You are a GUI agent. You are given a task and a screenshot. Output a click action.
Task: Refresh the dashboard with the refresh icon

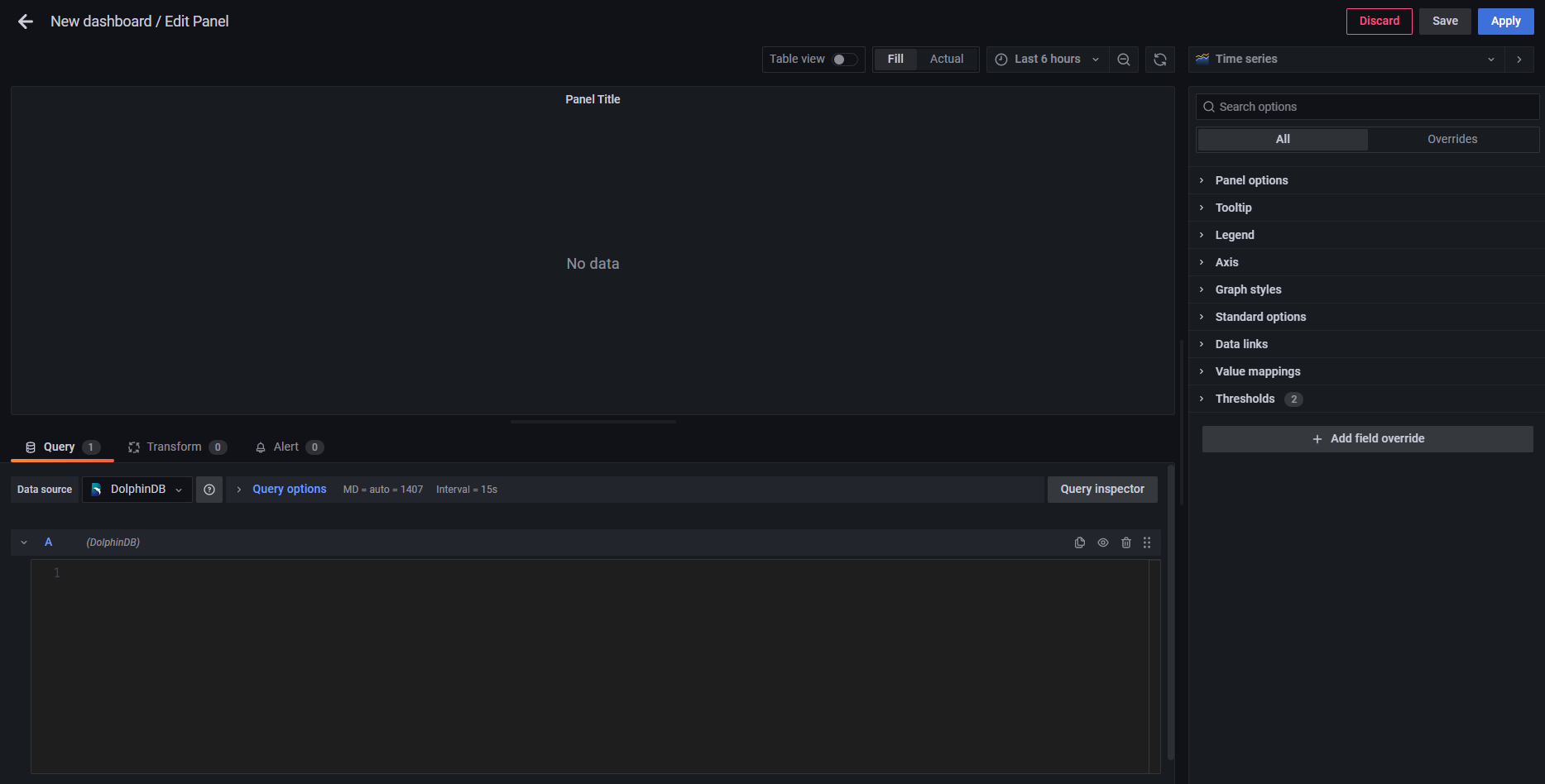click(x=1159, y=60)
